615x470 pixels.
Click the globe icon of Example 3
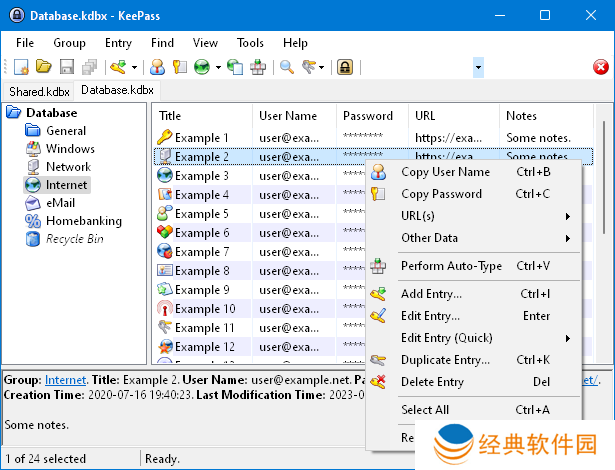pyautogui.click(x=165, y=175)
